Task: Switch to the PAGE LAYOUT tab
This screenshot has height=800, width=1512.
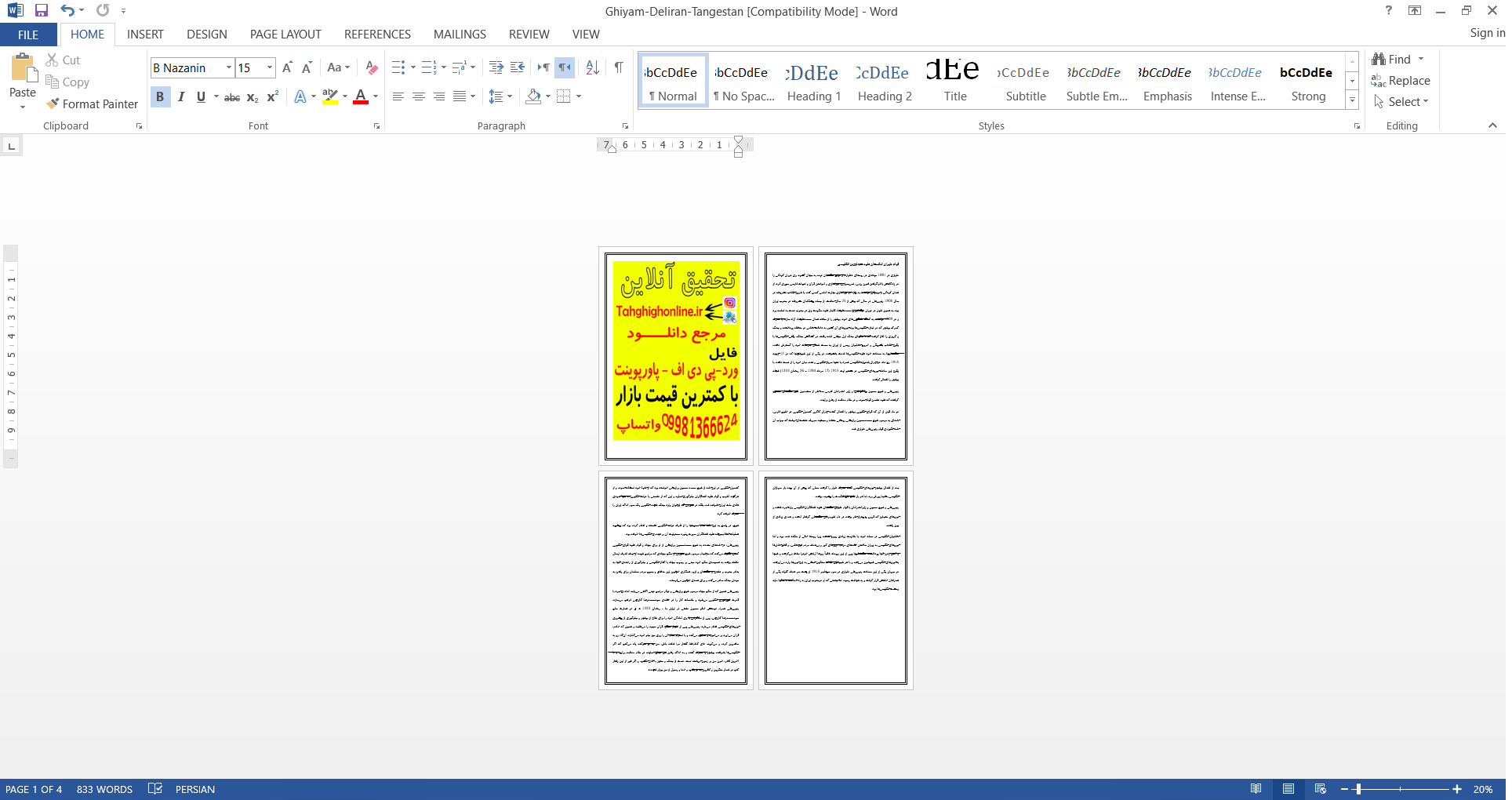Action: [285, 35]
